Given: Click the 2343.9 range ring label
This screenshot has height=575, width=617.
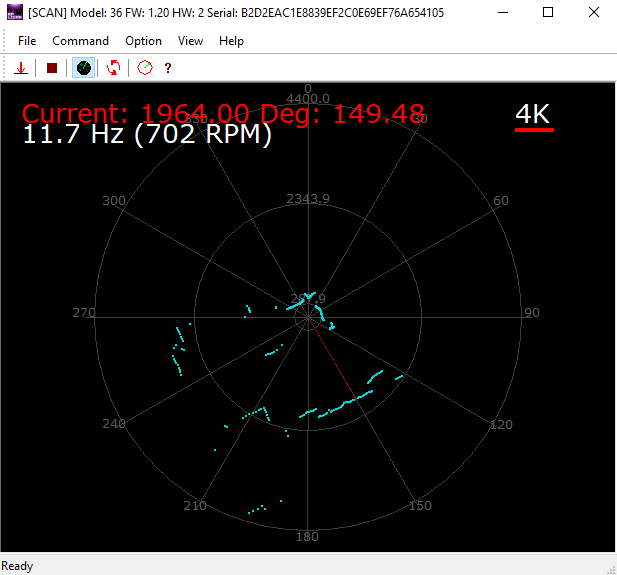Looking at the screenshot, I should 308,198.
